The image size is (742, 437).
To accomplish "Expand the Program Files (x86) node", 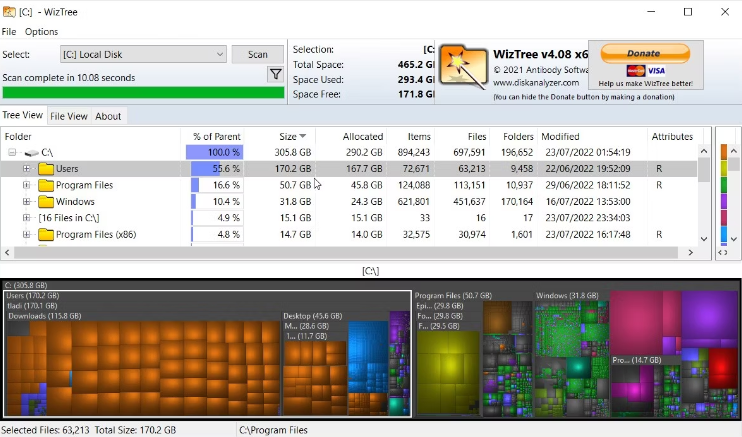I will tap(26, 234).
